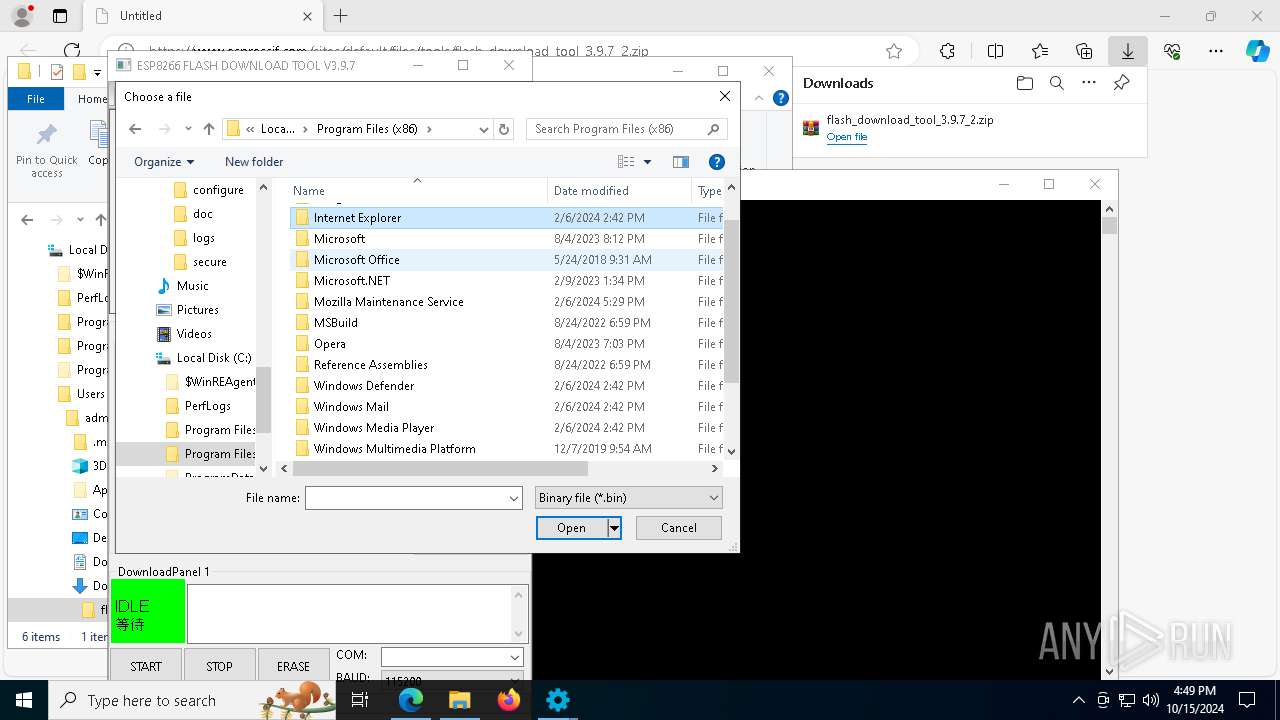
Task: Click the Open button
Action: [571, 528]
